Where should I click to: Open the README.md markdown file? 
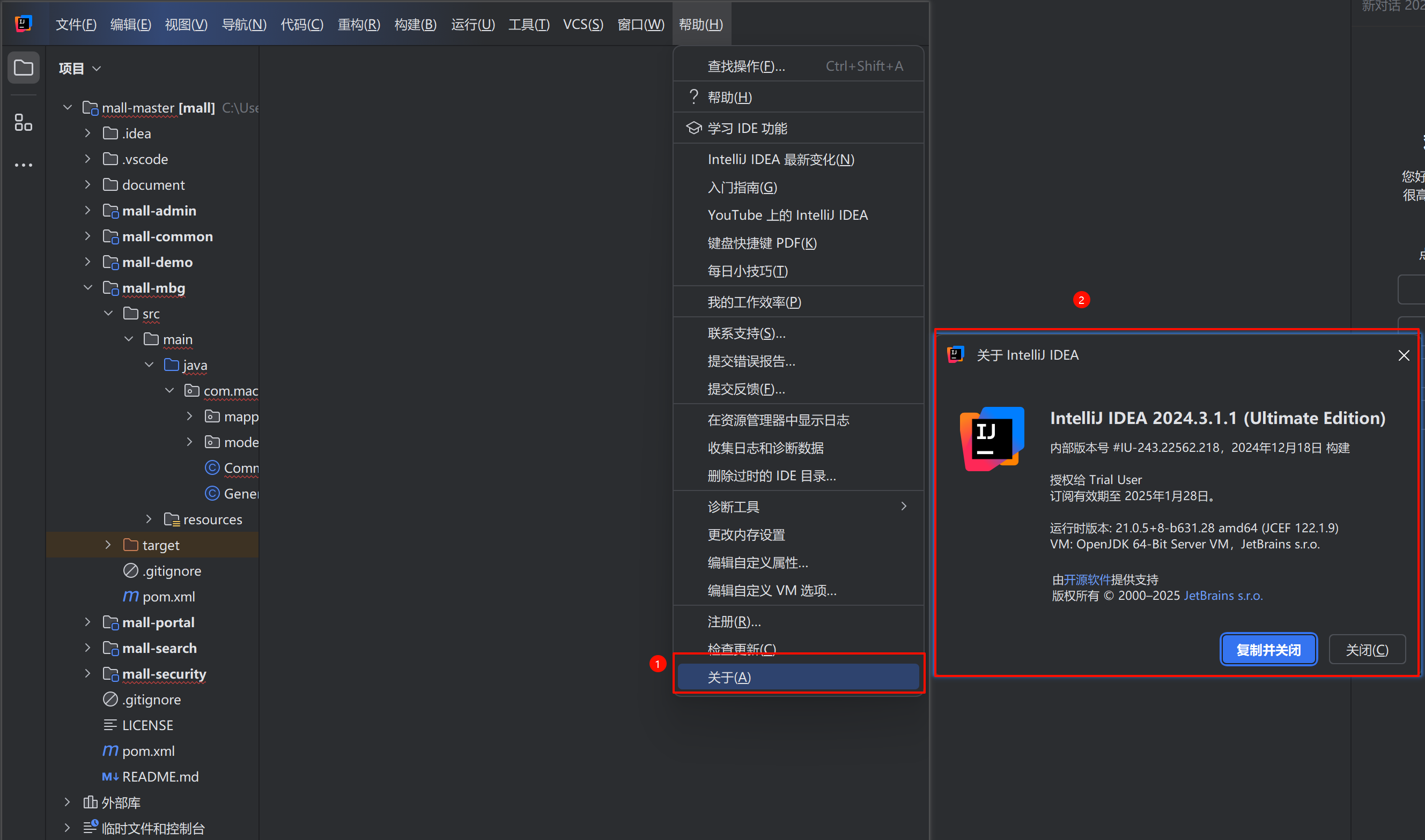160,776
